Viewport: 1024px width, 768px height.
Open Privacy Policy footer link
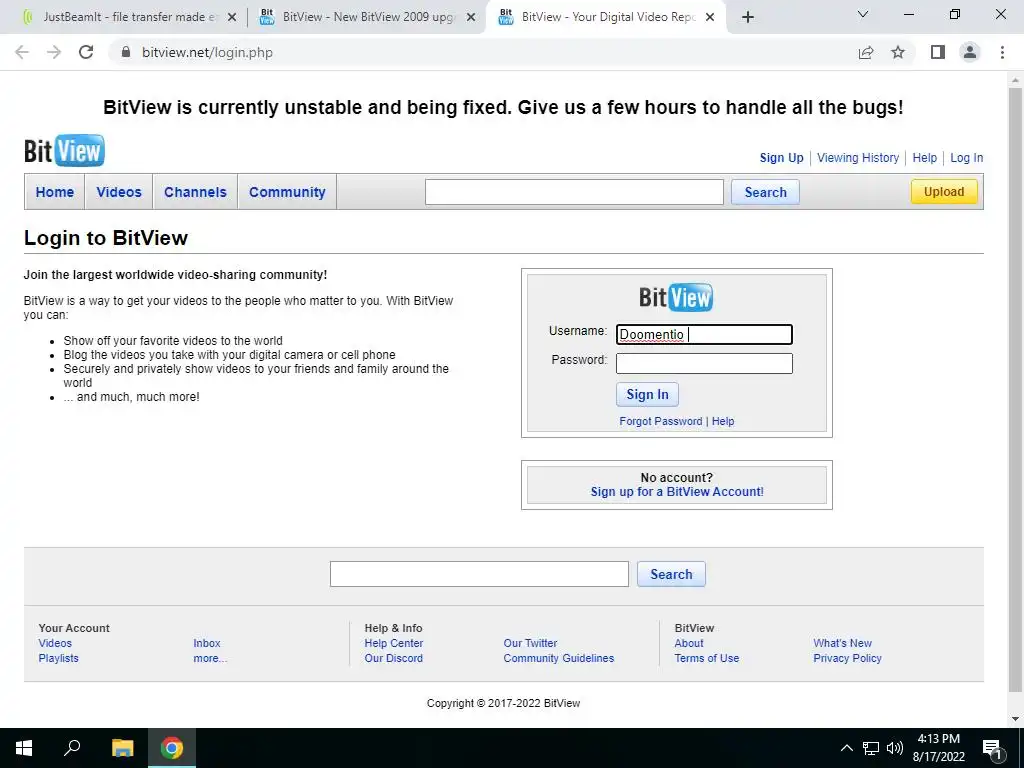848,658
